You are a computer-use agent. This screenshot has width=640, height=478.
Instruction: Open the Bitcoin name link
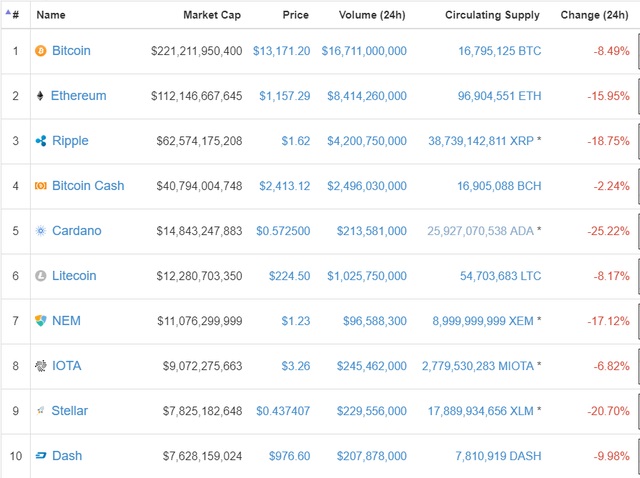coord(71,51)
